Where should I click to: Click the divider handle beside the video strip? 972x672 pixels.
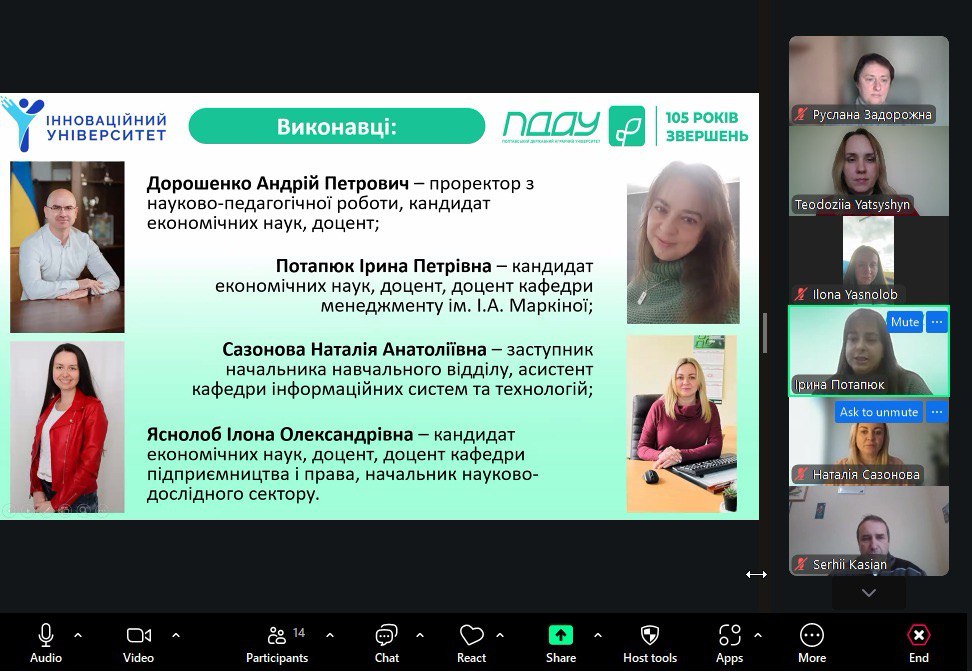click(x=765, y=332)
